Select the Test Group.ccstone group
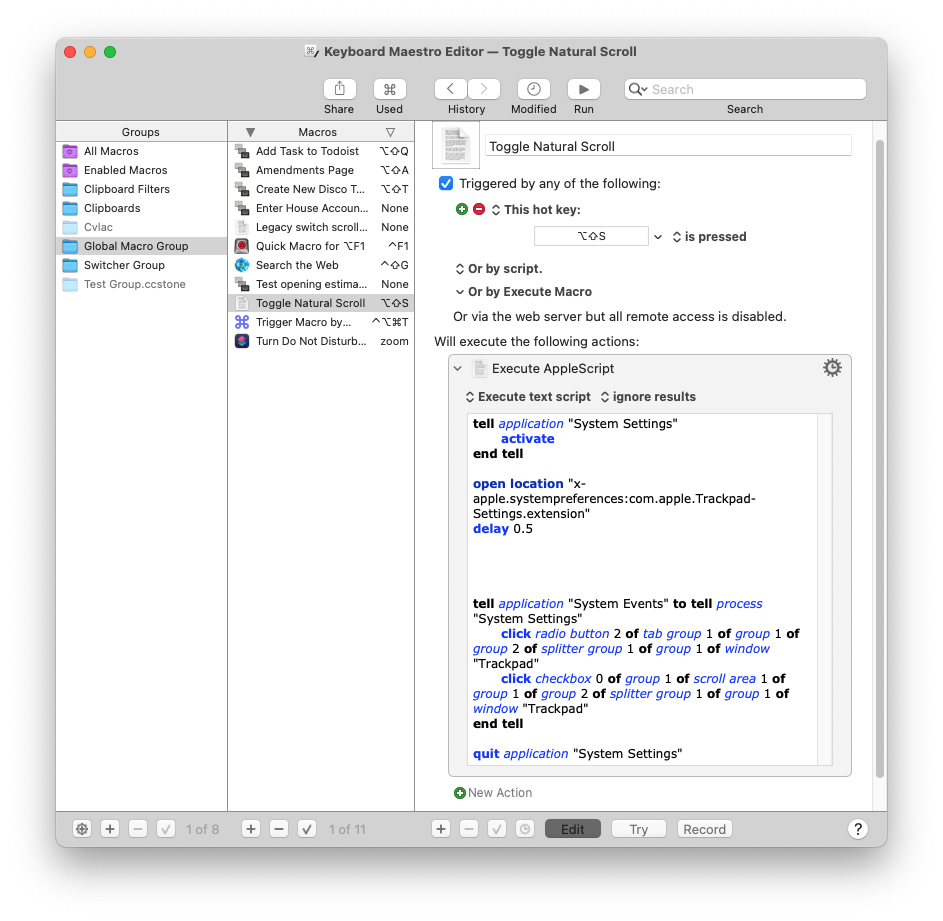The height and width of the screenshot is (921, 943). [x=142, y=284]
